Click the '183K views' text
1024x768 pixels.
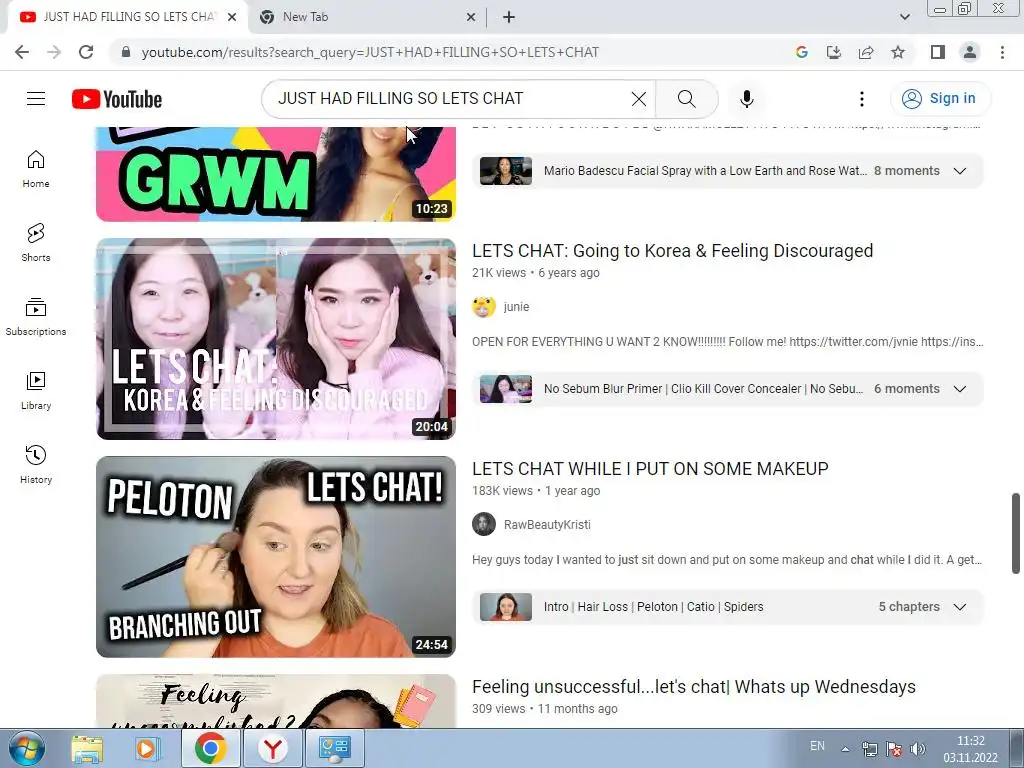(x=502, y=491)
